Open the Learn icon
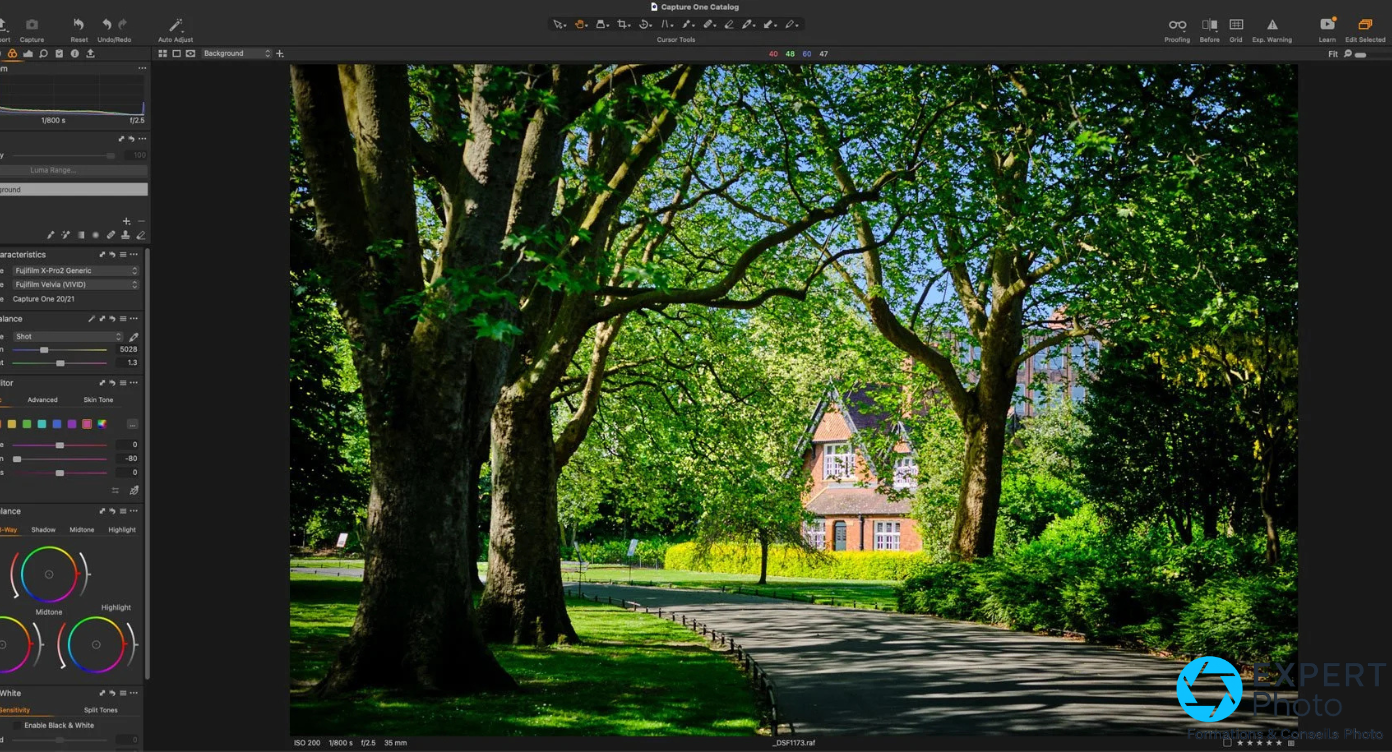1392x752 pixels. point(1327,24)
